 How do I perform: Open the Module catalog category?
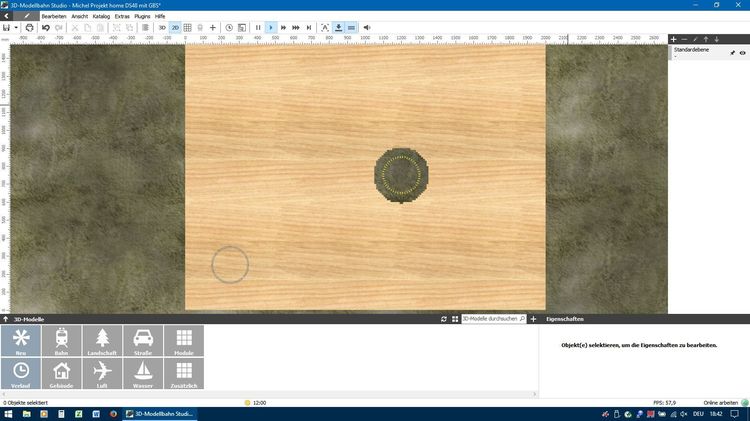pyautogui.click(x=184, y=341)
